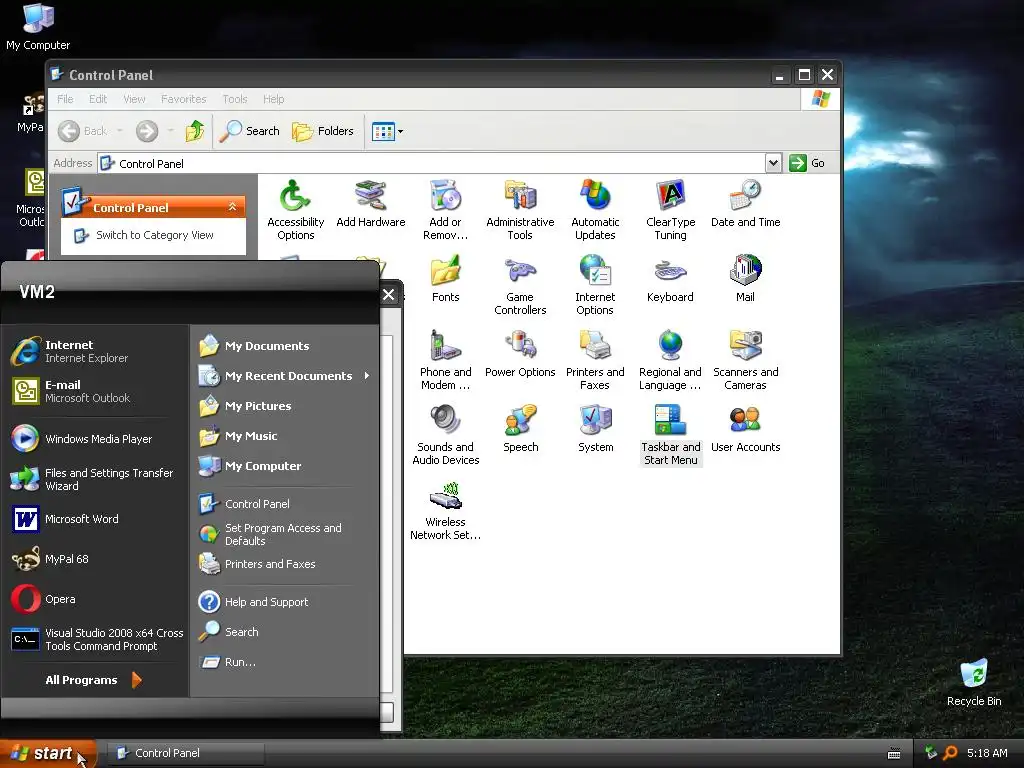Viewport: 1024px width, 768px height.
Task: Open Files and Settings Transfer Wizard
Action: [x=95, y=479]
